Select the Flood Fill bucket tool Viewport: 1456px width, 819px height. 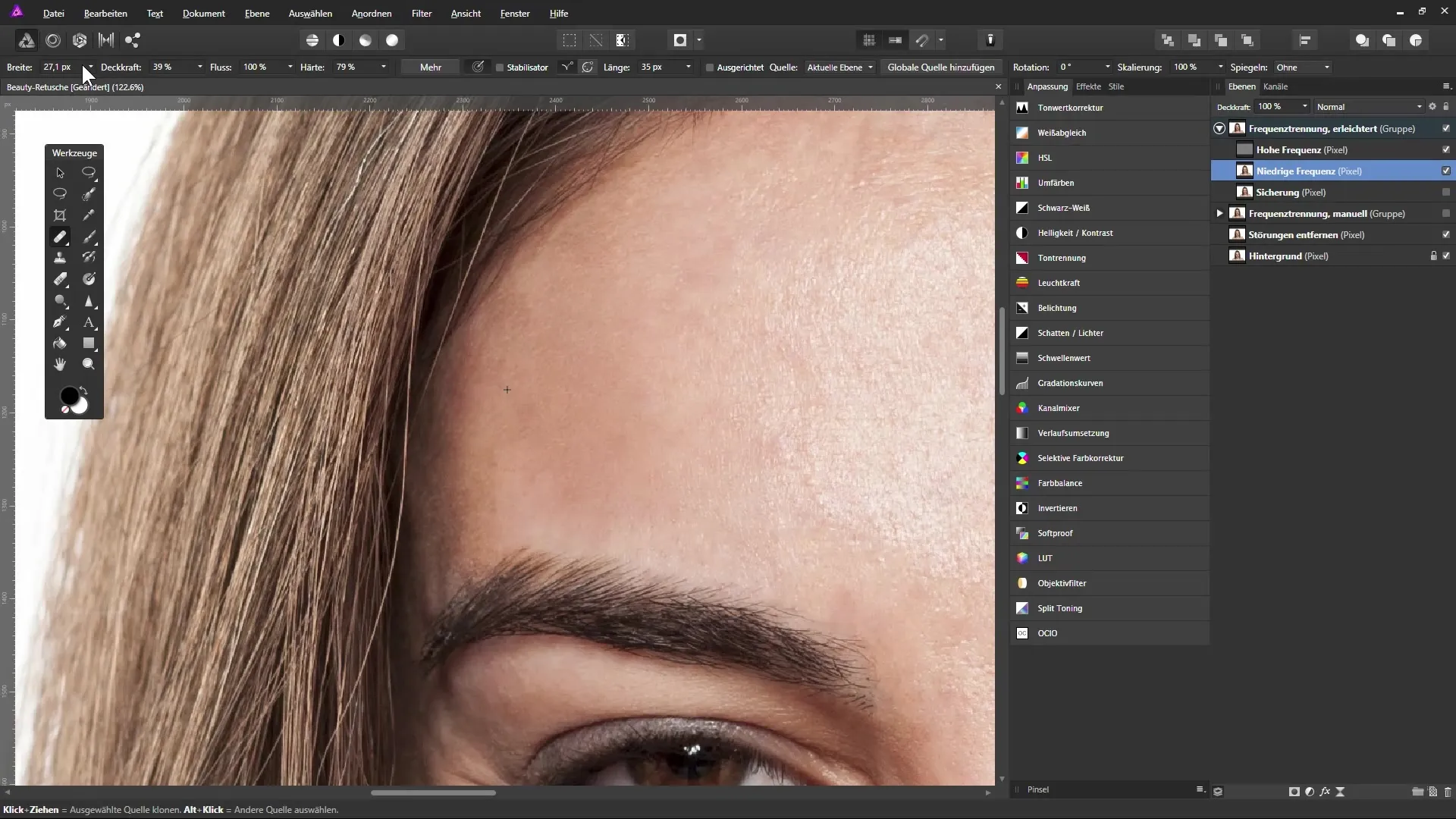[60, 344]
